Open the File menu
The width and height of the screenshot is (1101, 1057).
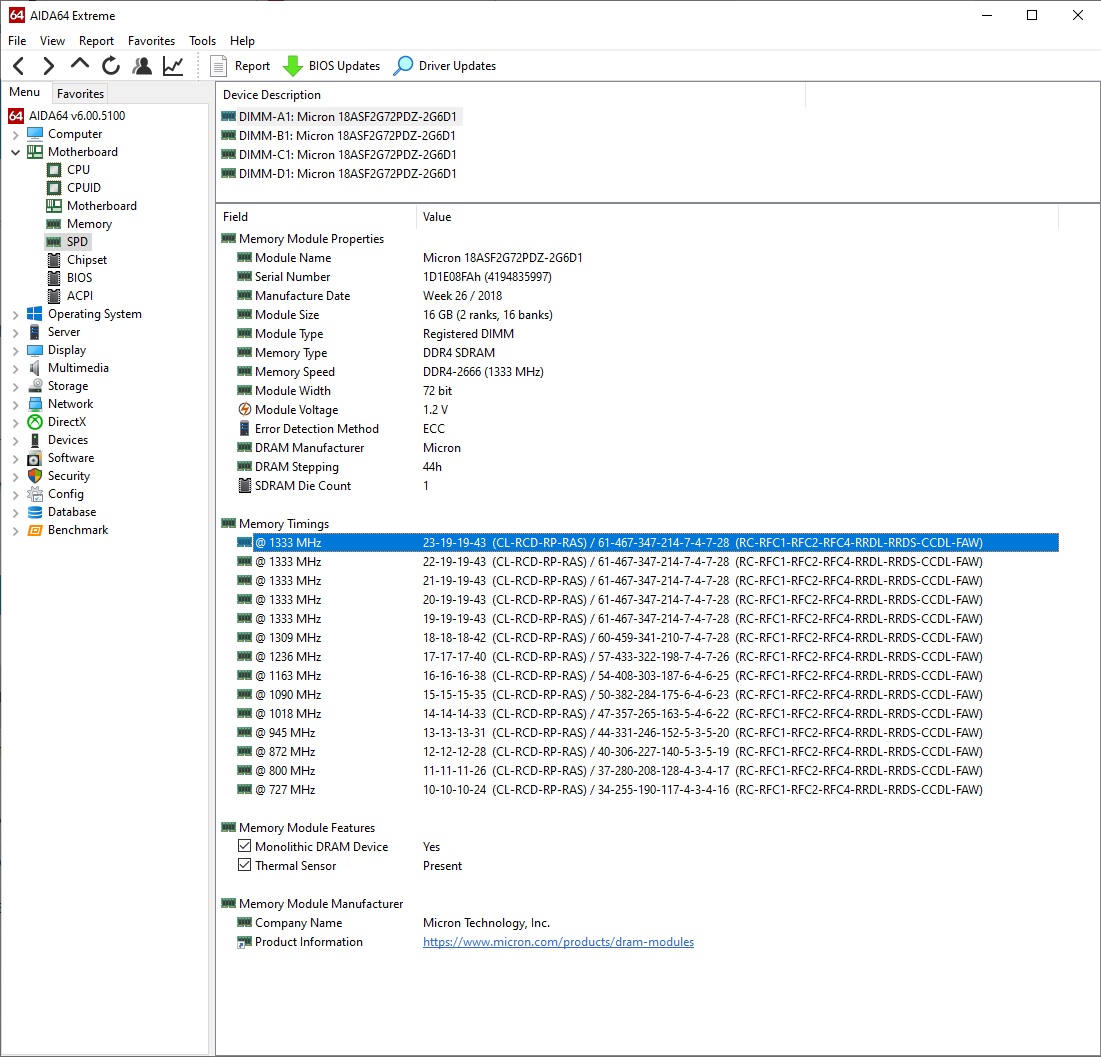tap(17, 41)
